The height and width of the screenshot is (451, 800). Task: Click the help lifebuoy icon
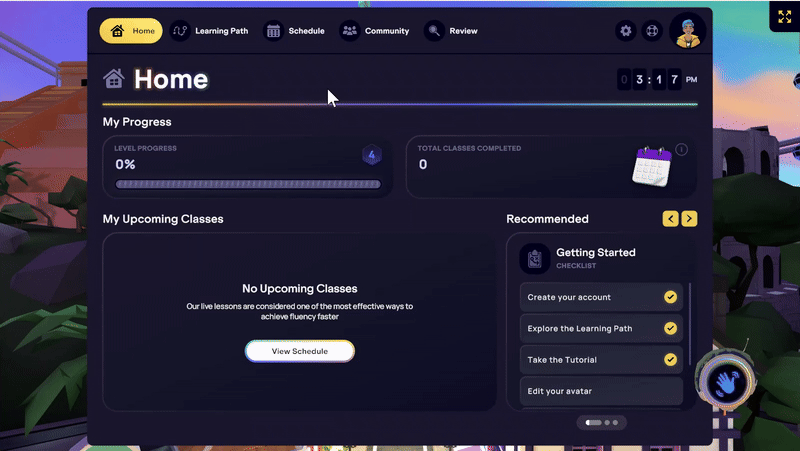(651, 31)
